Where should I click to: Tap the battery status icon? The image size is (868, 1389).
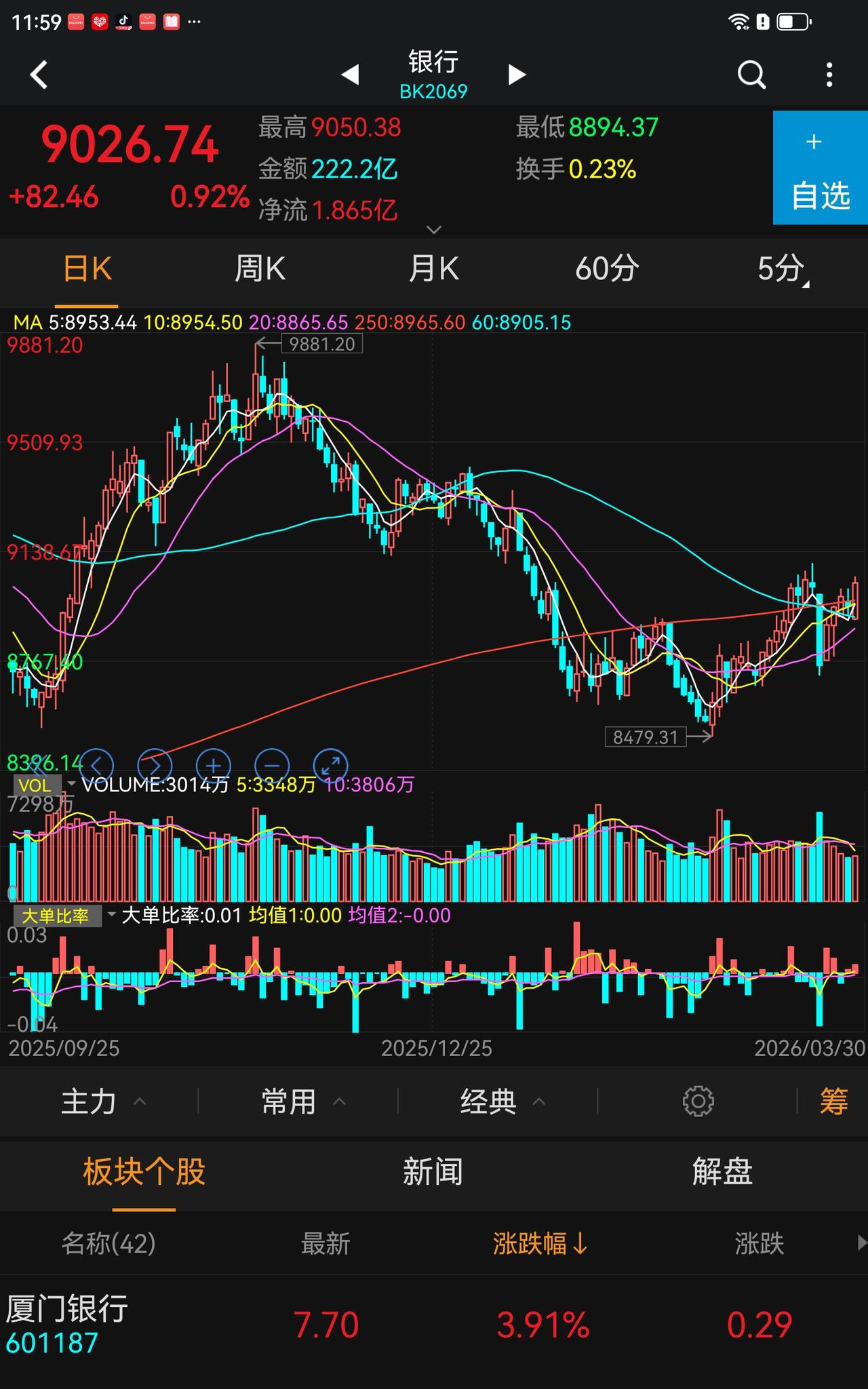click(x=793, y=22)
